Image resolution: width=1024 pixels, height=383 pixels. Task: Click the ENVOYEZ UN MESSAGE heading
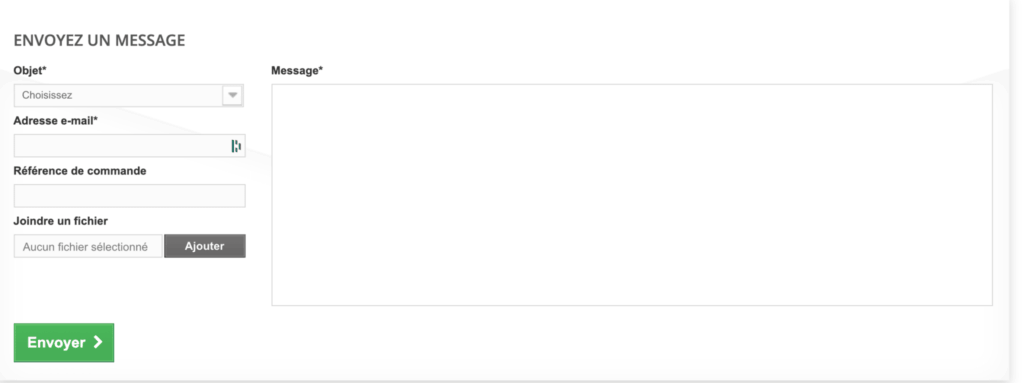pyautogui.click(x=99, y=41)
